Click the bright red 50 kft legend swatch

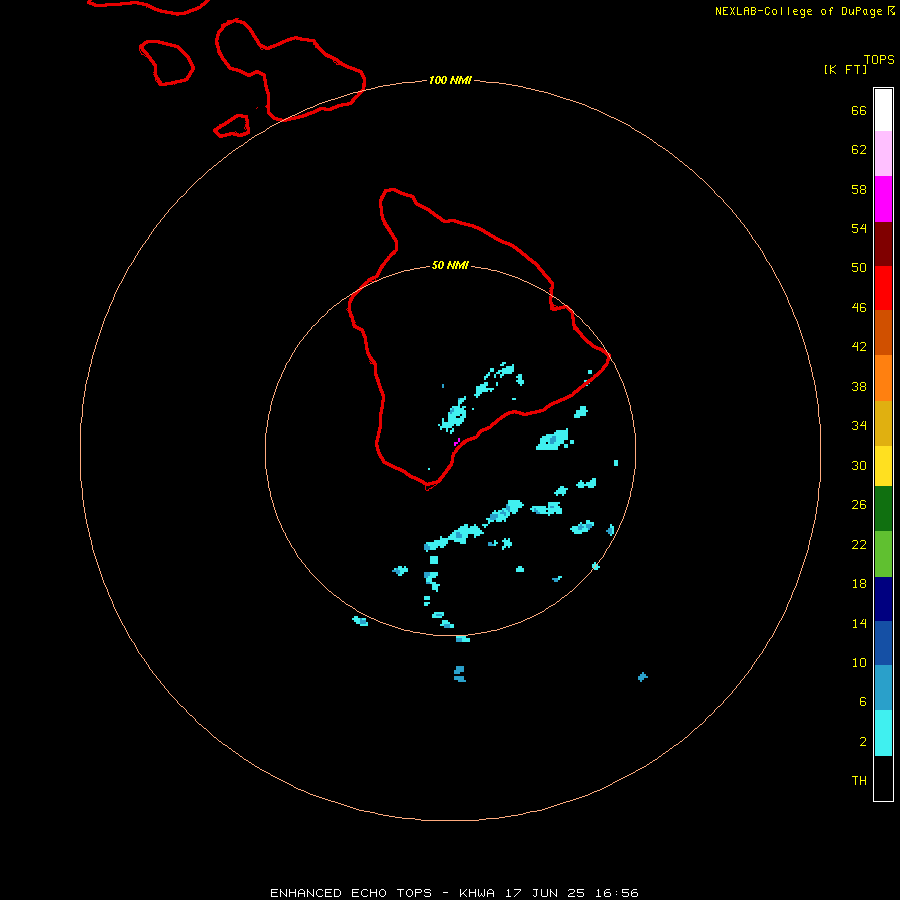[x=883, y=288]
